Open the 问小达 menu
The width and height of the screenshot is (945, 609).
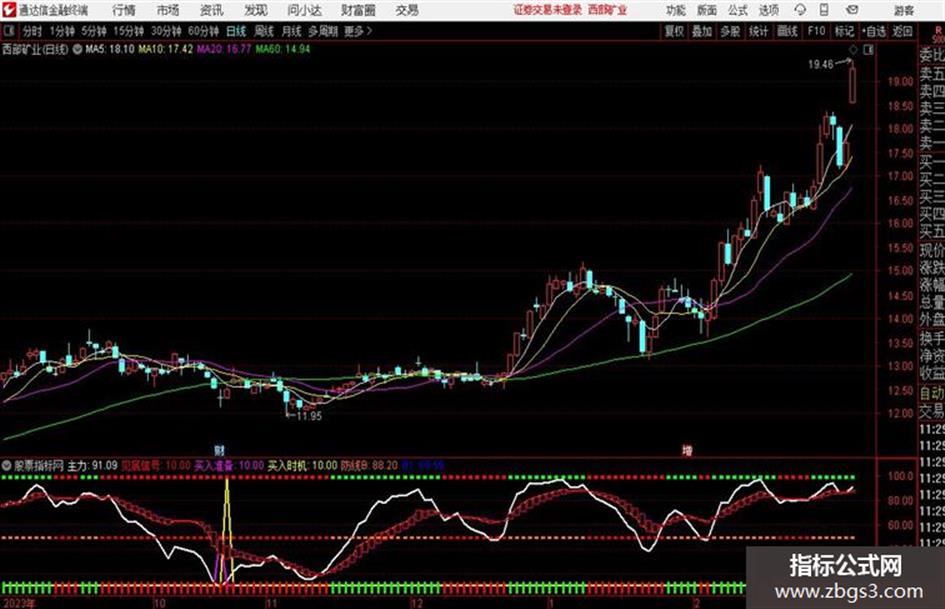tap(304, 10)
